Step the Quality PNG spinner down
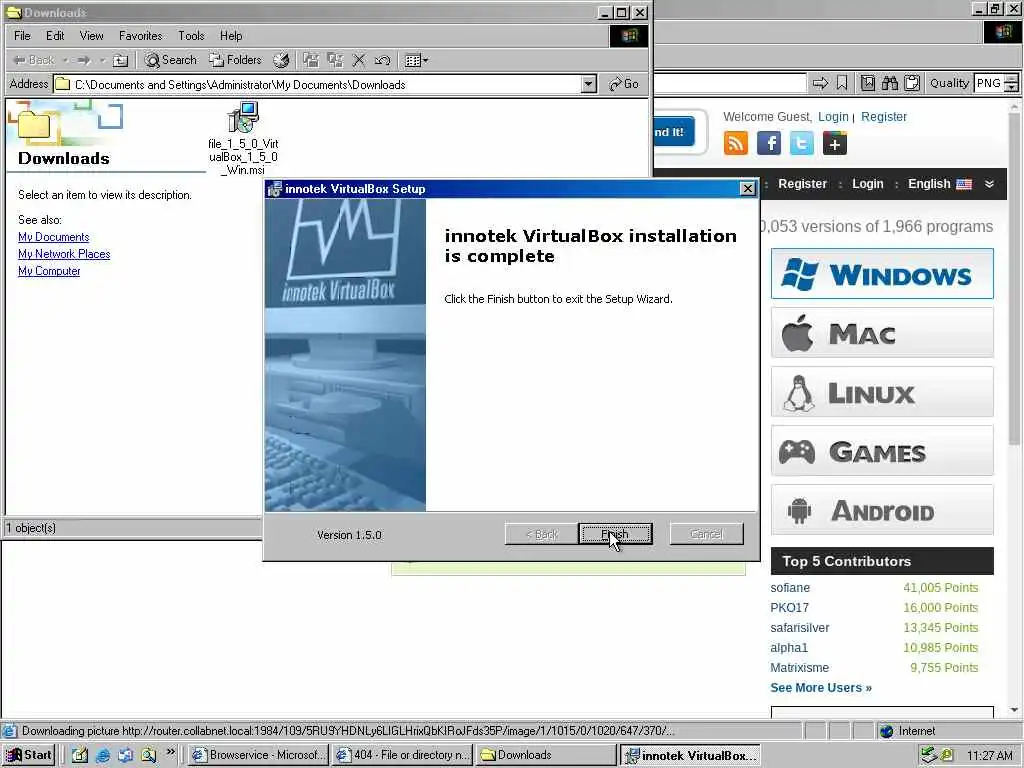Viewport: 1024px width, 768px height. 1012,88
